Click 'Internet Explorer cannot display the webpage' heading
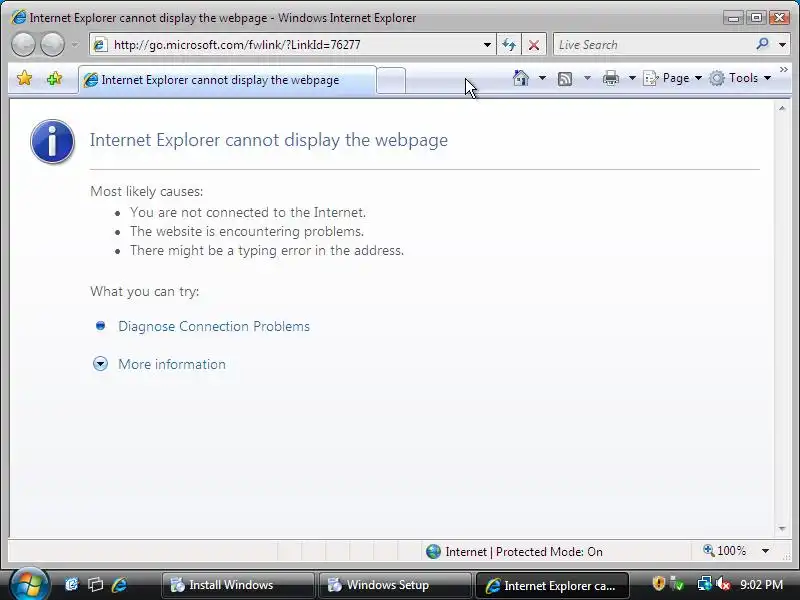This screenshot has height=600, width=800. [x=269, y=140]
